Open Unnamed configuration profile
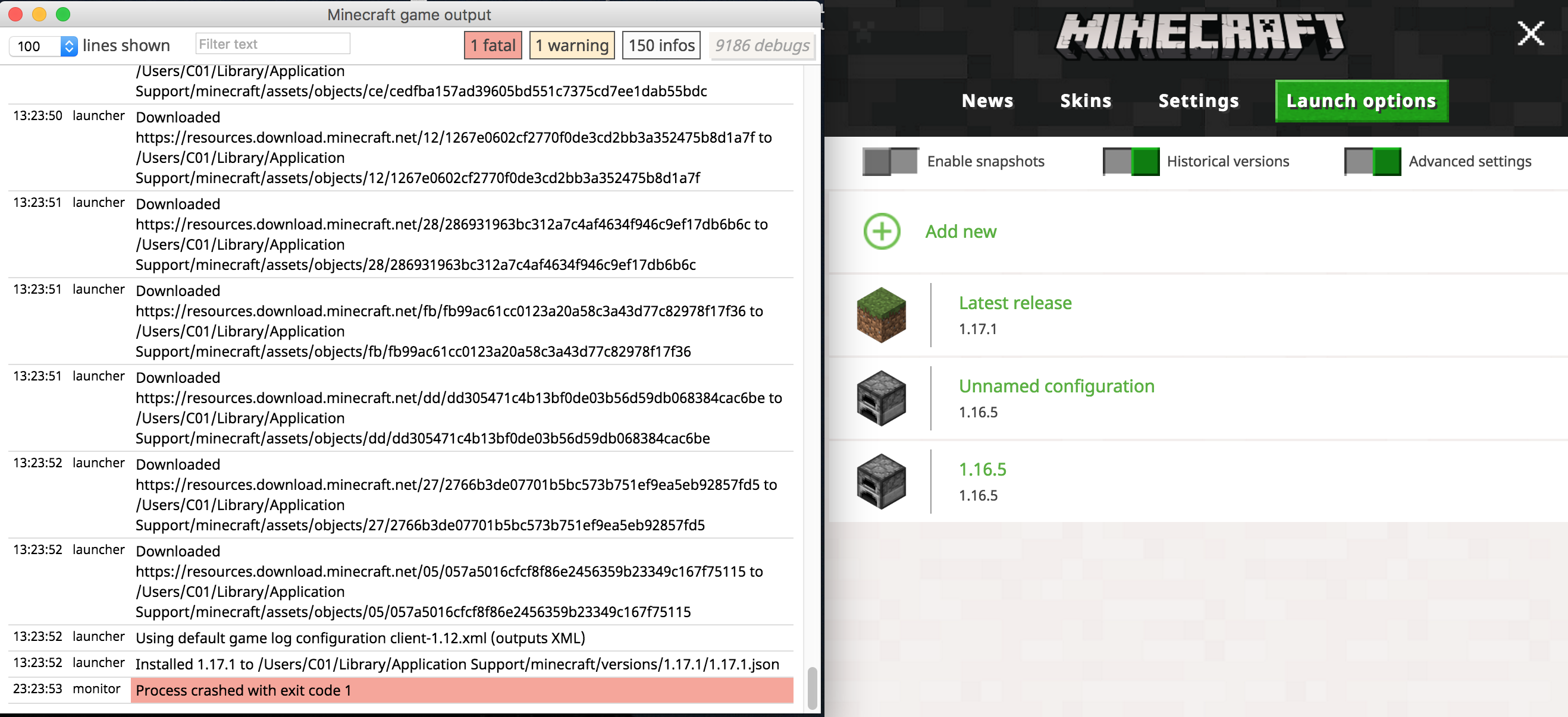This screenshot has width=1568, height=717. tap(1056, 386)
